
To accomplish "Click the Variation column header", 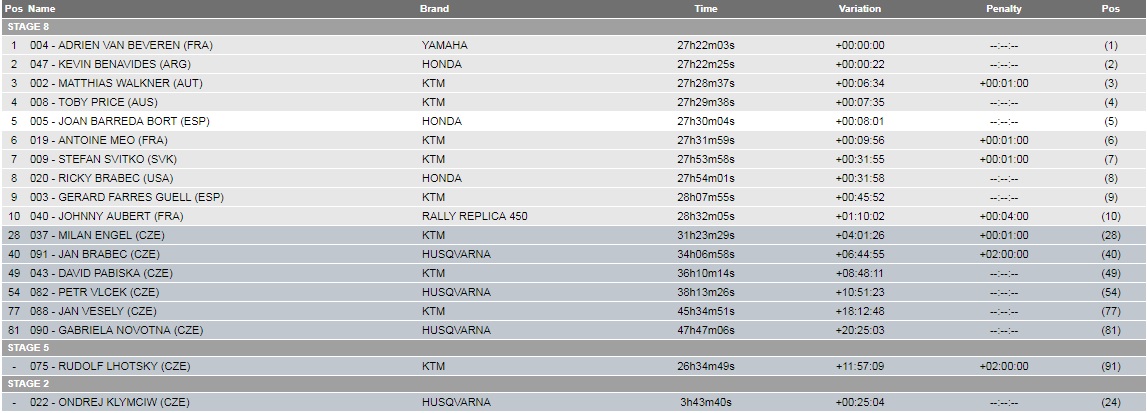I will point(860,9).
